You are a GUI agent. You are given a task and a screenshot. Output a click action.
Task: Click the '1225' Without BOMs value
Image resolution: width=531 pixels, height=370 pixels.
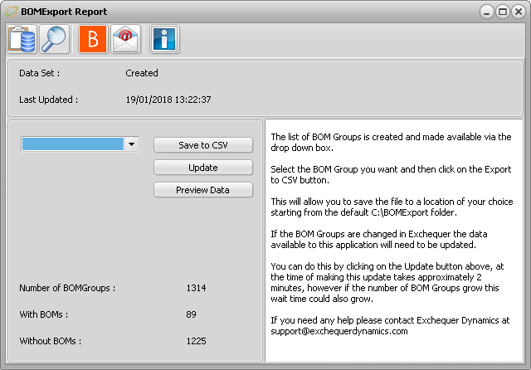pos(196,341)
